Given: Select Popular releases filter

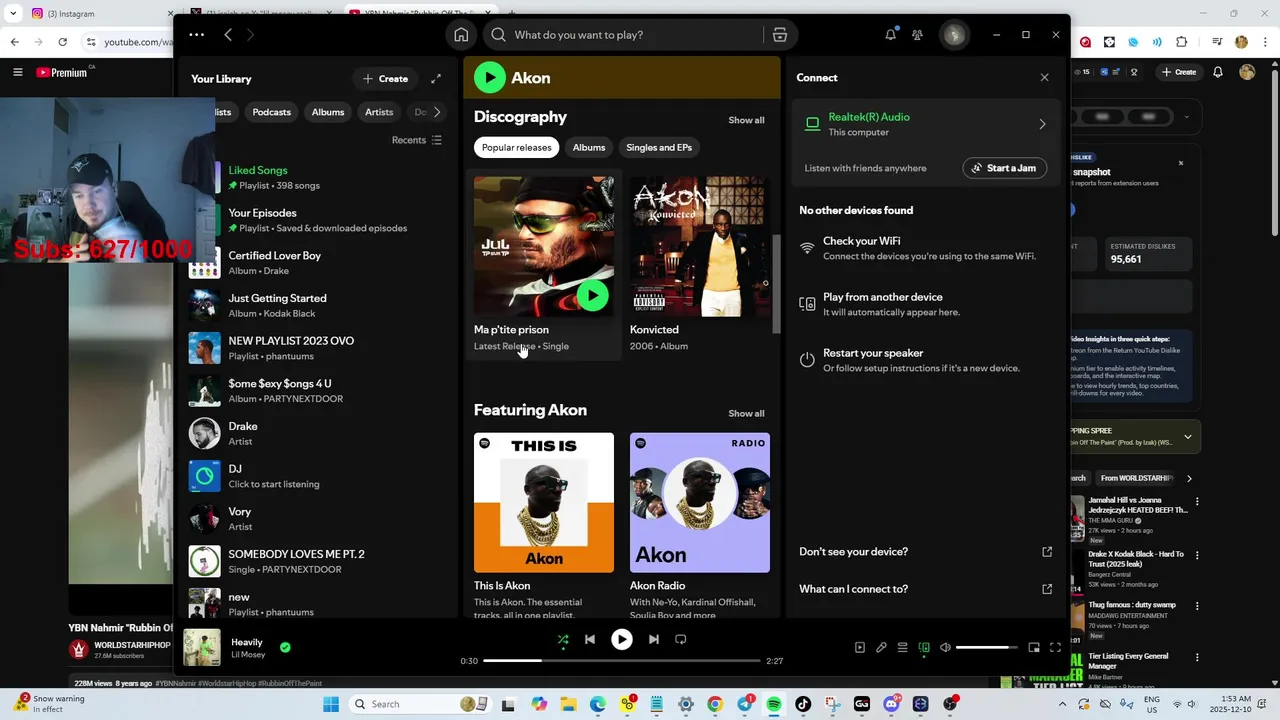Looking at the screenshot, I should click(x=516, y=147).
